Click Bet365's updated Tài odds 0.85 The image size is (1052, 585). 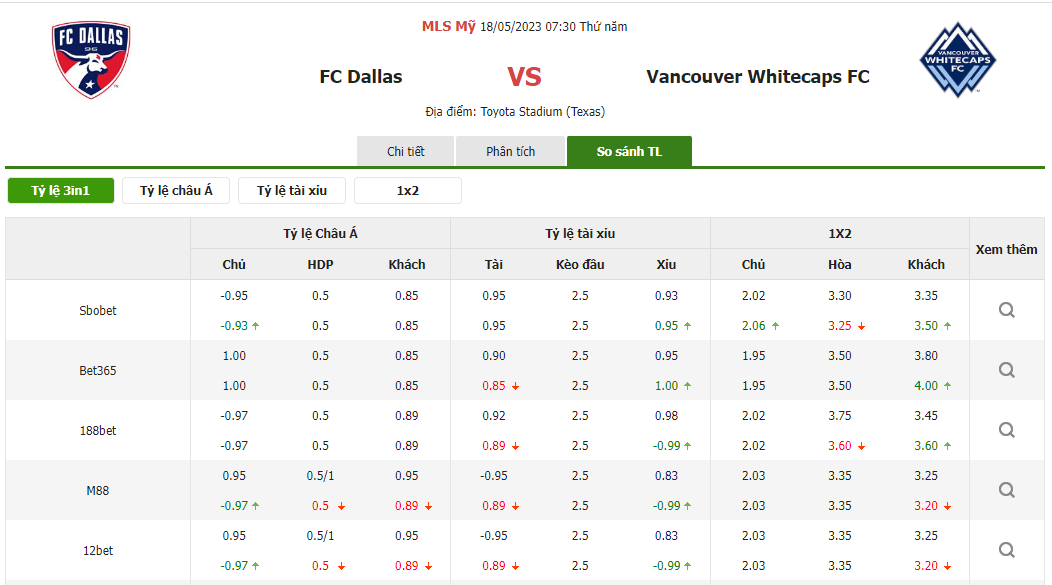coord(494,386)
